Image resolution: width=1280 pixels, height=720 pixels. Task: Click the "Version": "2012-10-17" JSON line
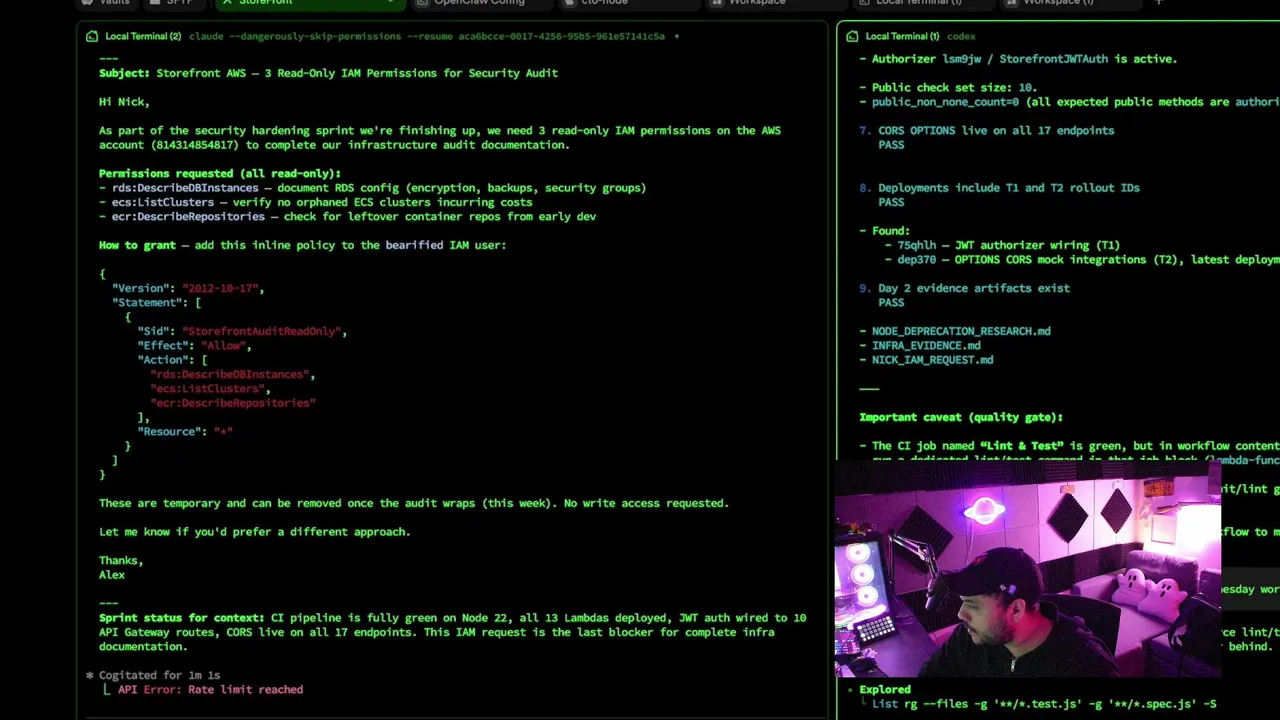point(188,288)
